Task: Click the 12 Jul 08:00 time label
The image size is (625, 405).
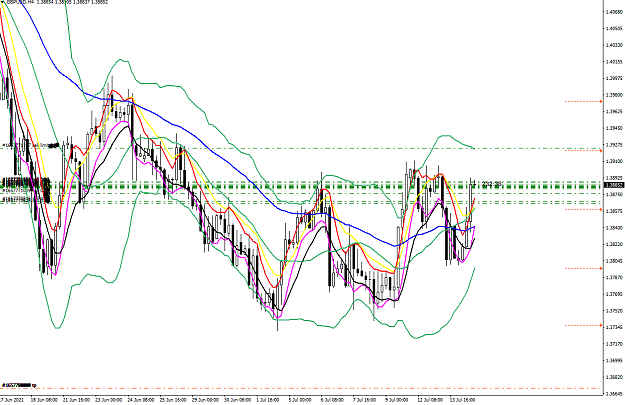Action: (430, 400)
